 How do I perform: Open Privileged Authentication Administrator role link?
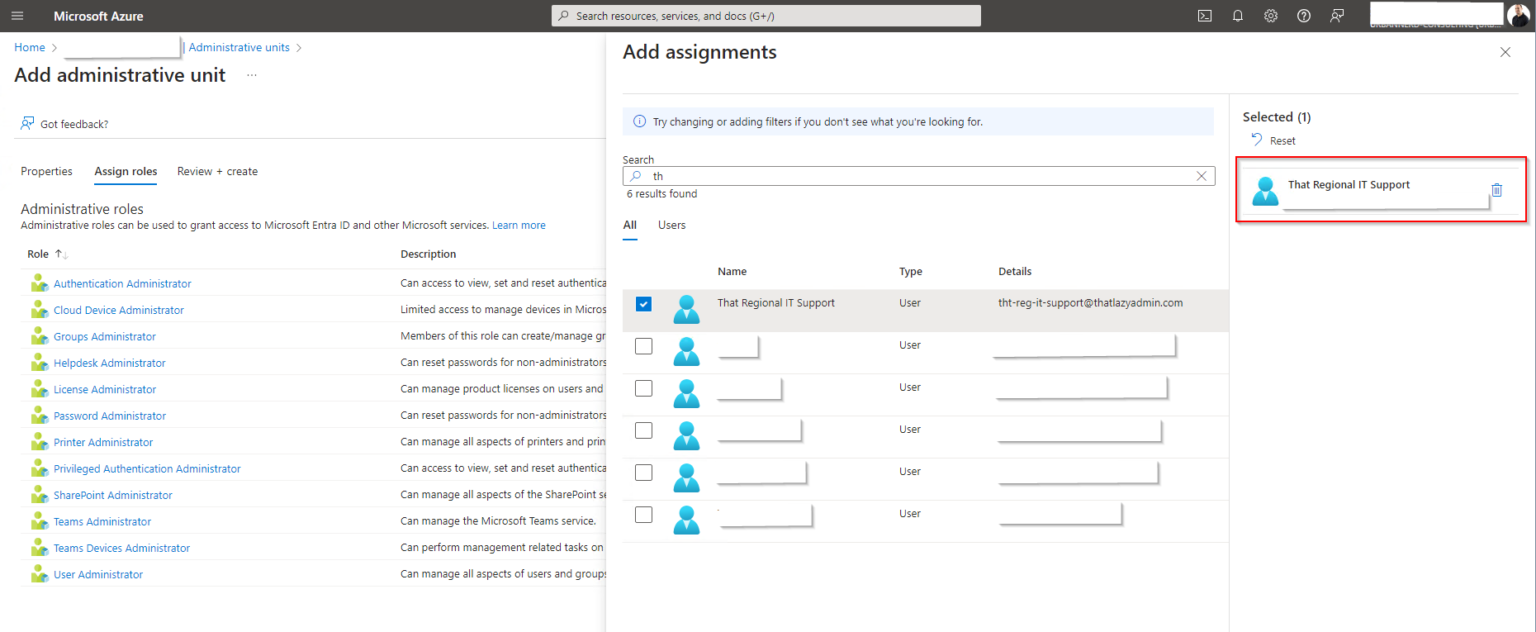click(x=147, y=468)
